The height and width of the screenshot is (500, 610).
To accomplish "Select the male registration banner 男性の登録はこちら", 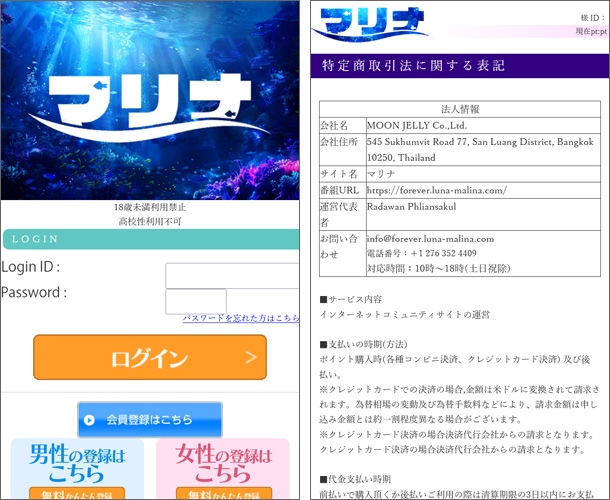I will pos(77,462).
